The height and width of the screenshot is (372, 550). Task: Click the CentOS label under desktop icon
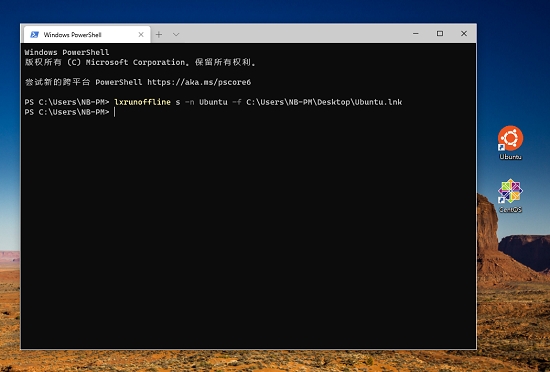point(510,210)
